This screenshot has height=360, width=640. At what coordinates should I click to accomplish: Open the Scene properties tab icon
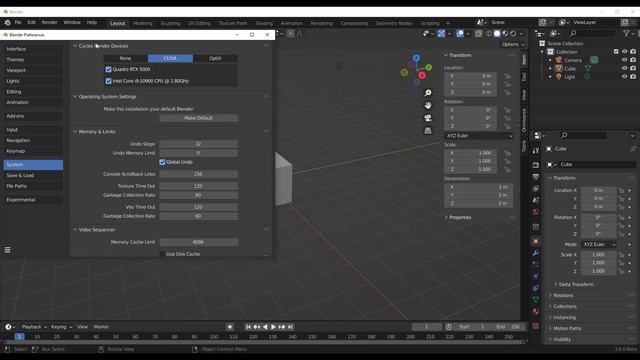point(536,200)
